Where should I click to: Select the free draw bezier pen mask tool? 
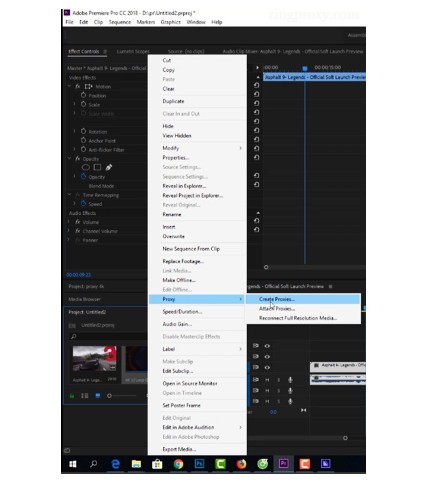click(x=109, y=167)
